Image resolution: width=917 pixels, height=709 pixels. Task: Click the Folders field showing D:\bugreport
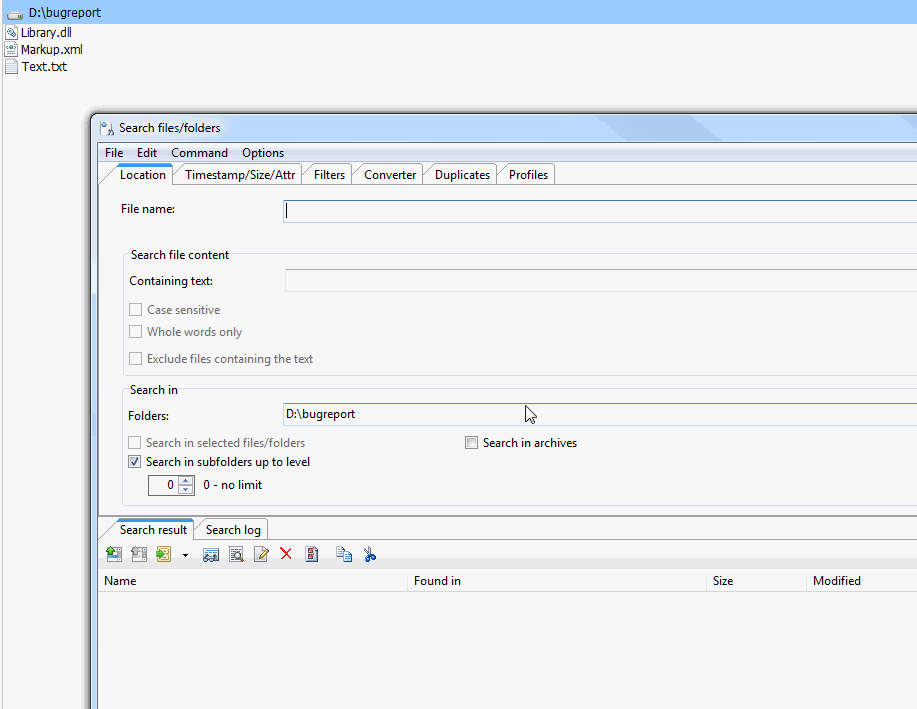click(x=600, y=414)
